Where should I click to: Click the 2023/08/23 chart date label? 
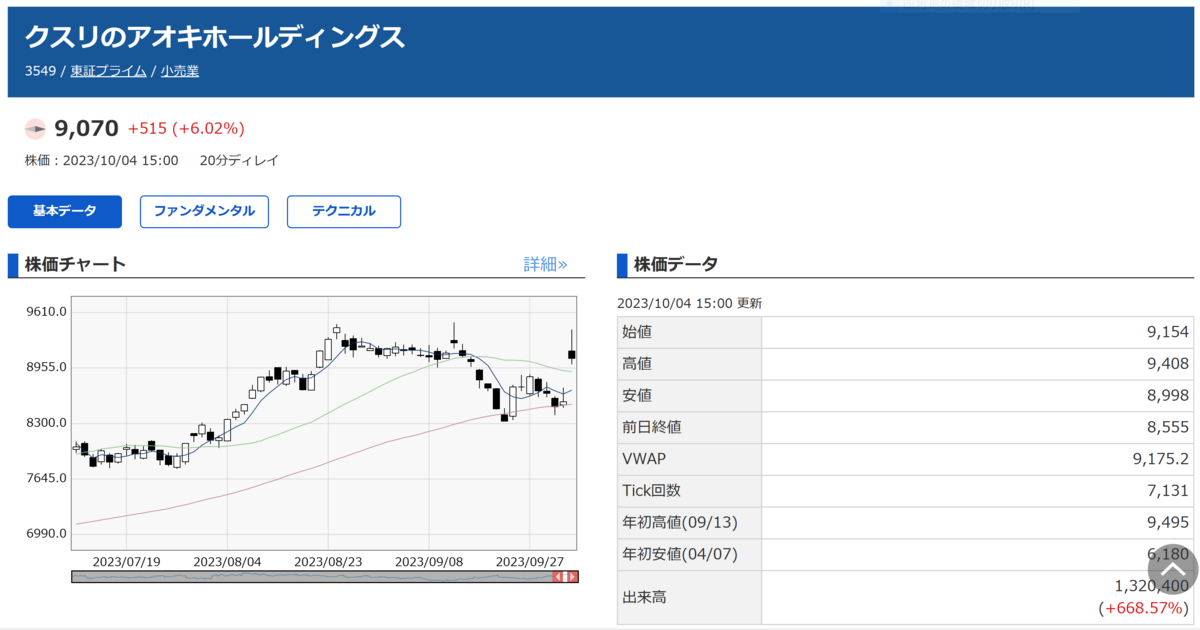(328, 561)
